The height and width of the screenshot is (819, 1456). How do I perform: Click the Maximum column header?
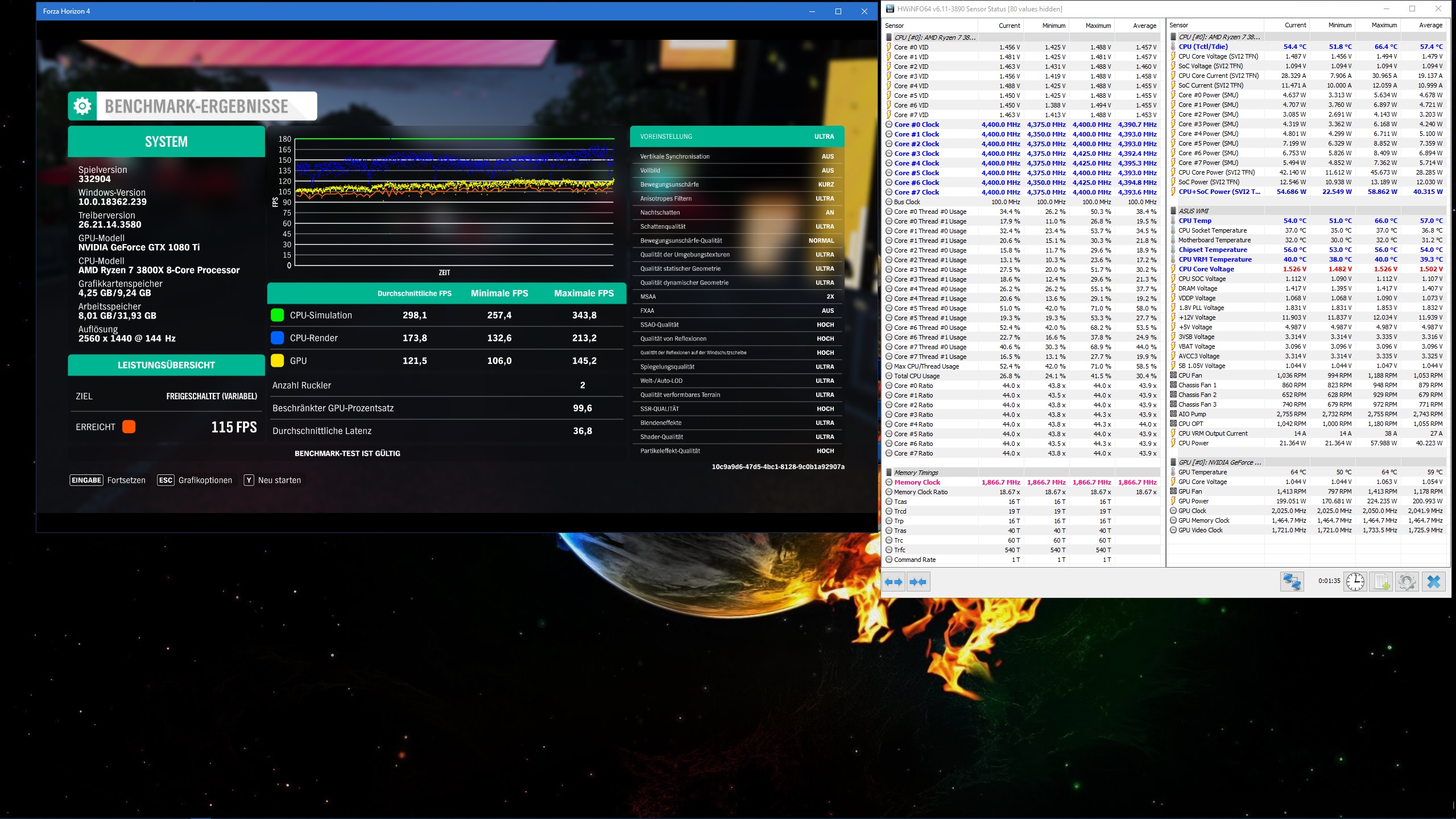pos(1097,26)
